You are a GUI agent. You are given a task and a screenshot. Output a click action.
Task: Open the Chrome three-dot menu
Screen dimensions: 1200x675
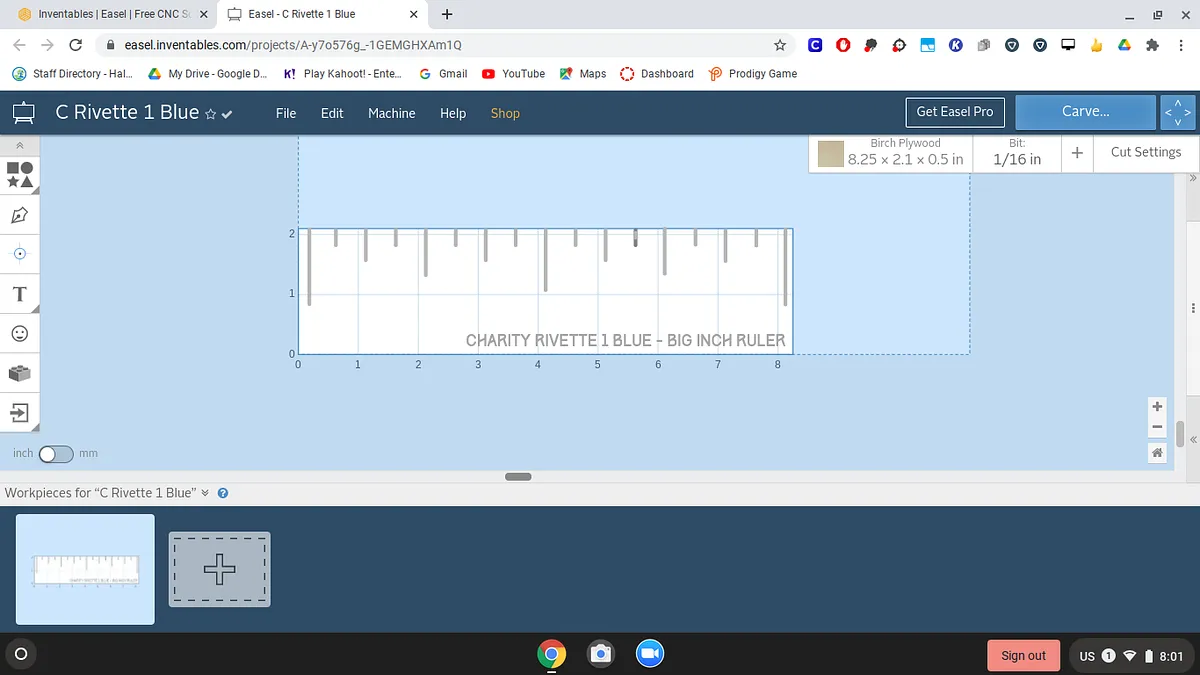[x=1181, y=45]
